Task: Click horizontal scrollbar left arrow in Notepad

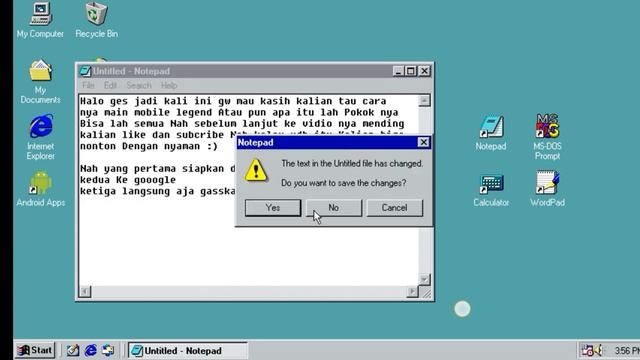Action: (85, 291)
